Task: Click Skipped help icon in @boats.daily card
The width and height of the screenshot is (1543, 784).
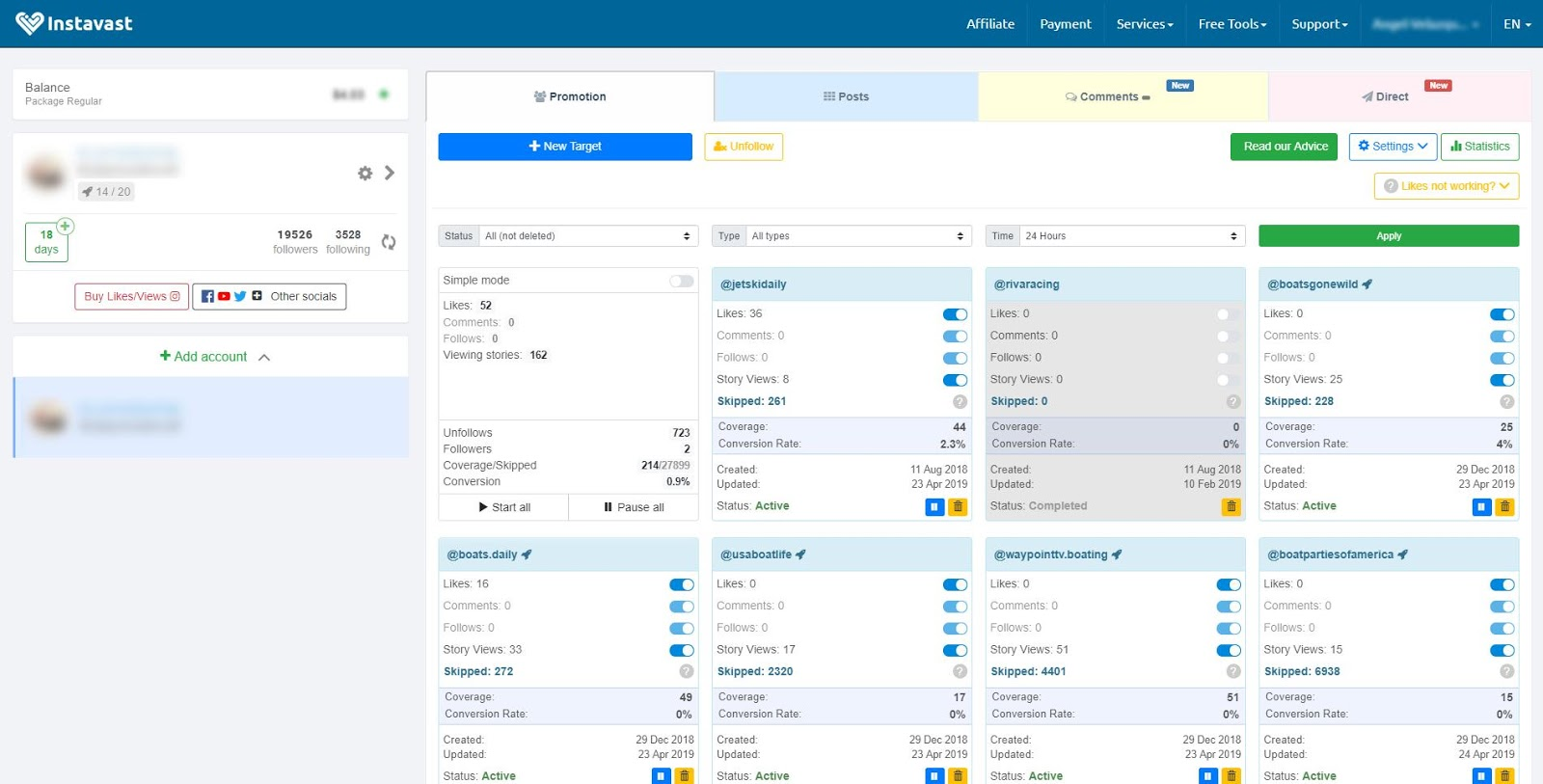Action: [686, 672]
